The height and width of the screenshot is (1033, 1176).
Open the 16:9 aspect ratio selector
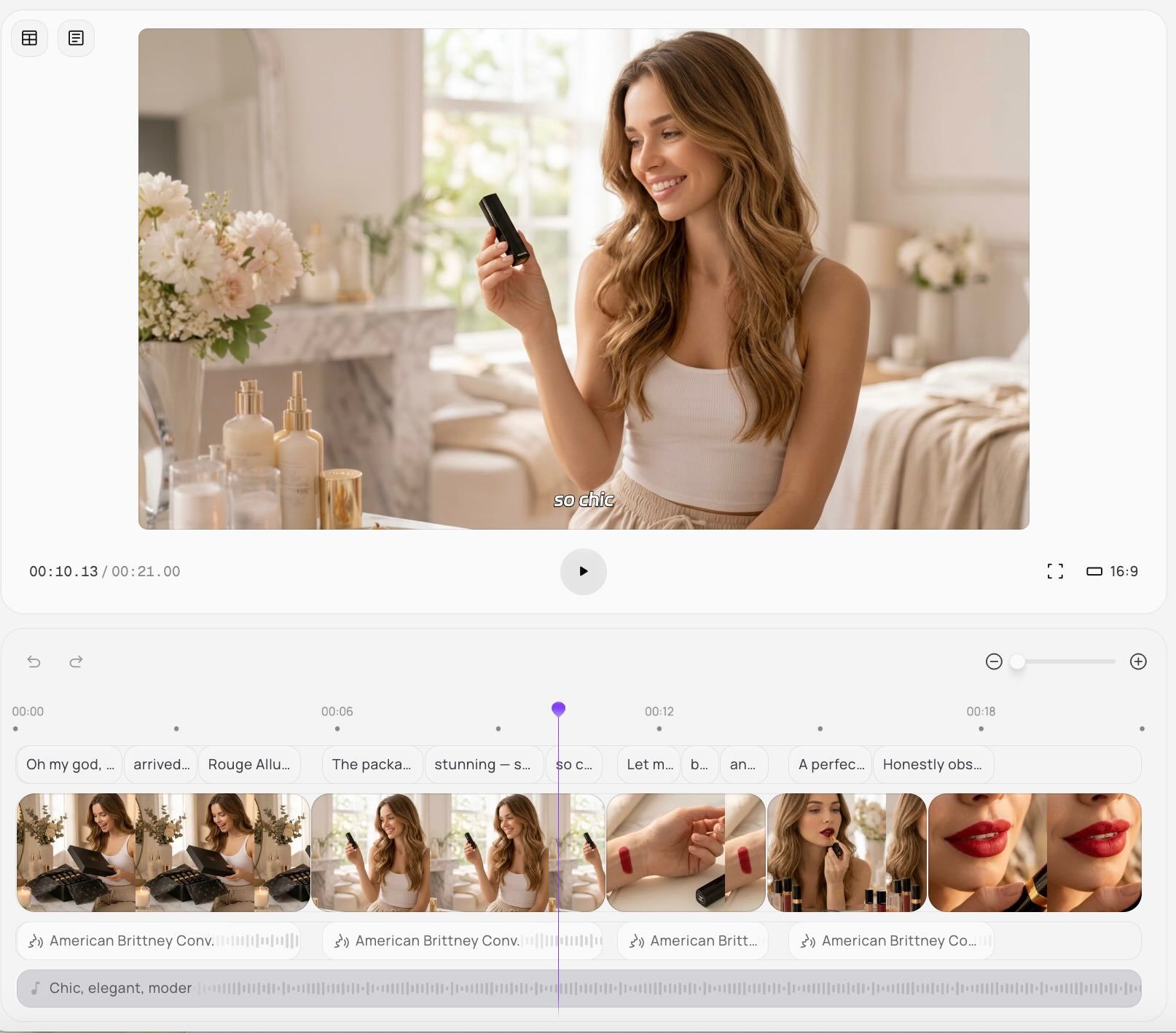click(x=1112, y=571)
